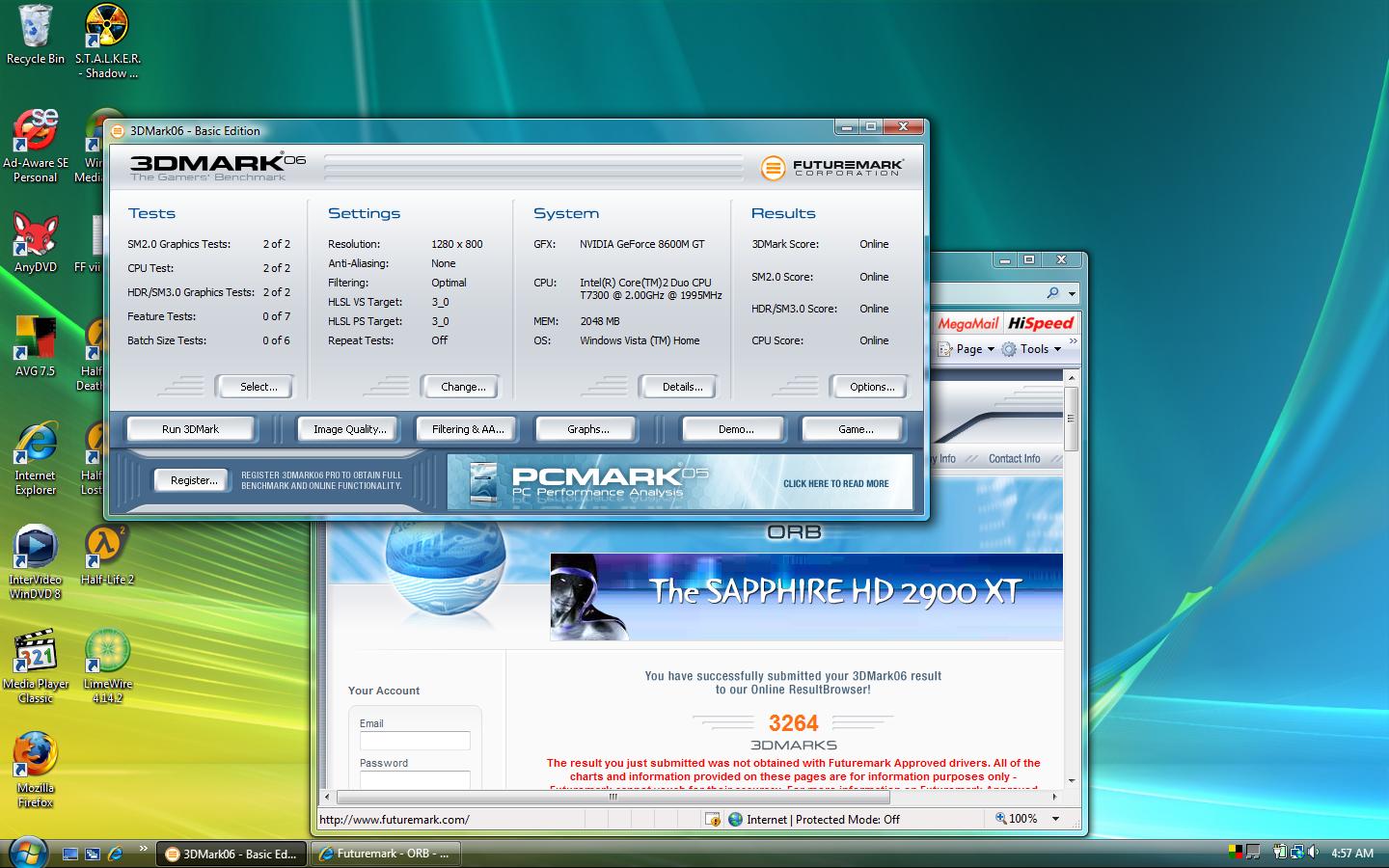Click the HiSpeed link in the browser
1389x868 pixels.
click(1041, 323)
